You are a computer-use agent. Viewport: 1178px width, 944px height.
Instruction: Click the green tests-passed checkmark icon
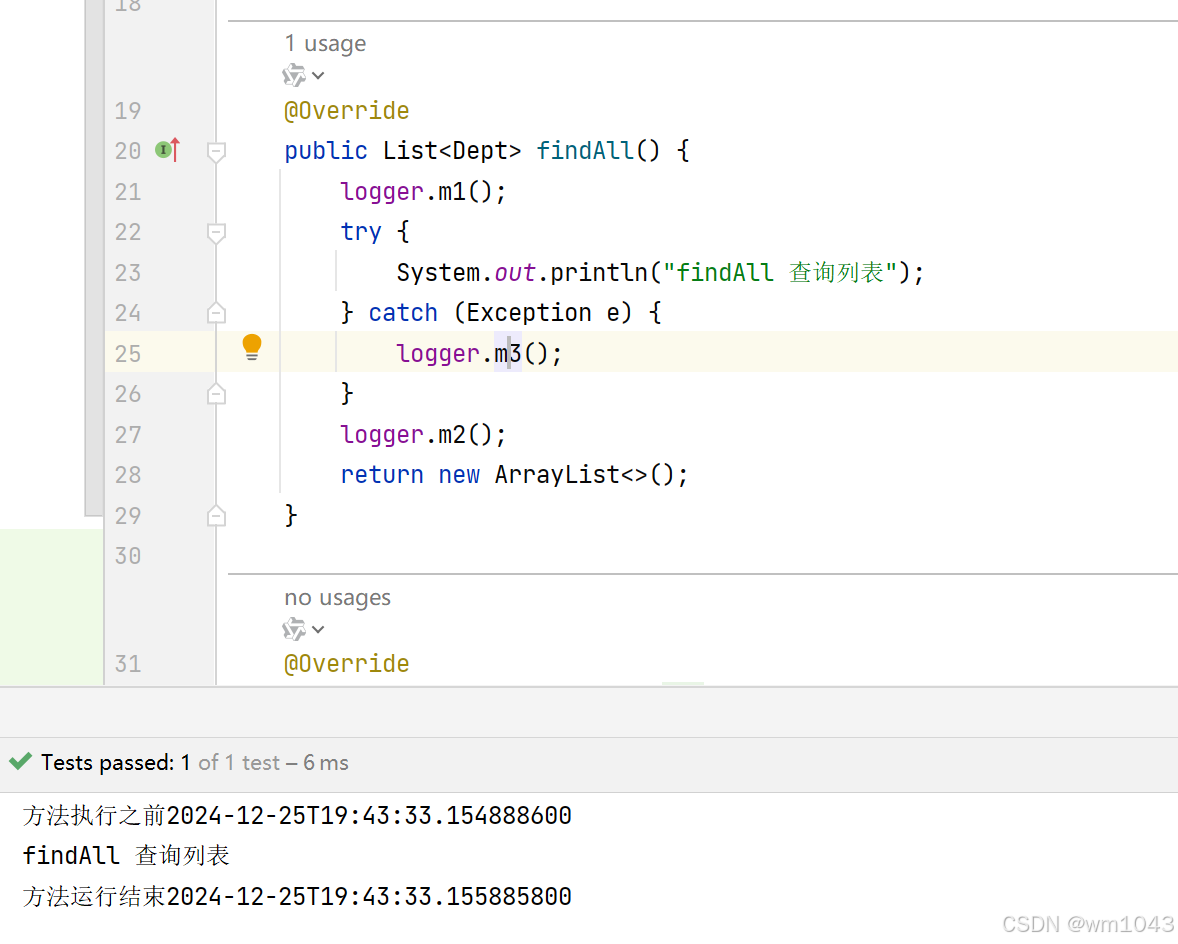tap(19, 761)
